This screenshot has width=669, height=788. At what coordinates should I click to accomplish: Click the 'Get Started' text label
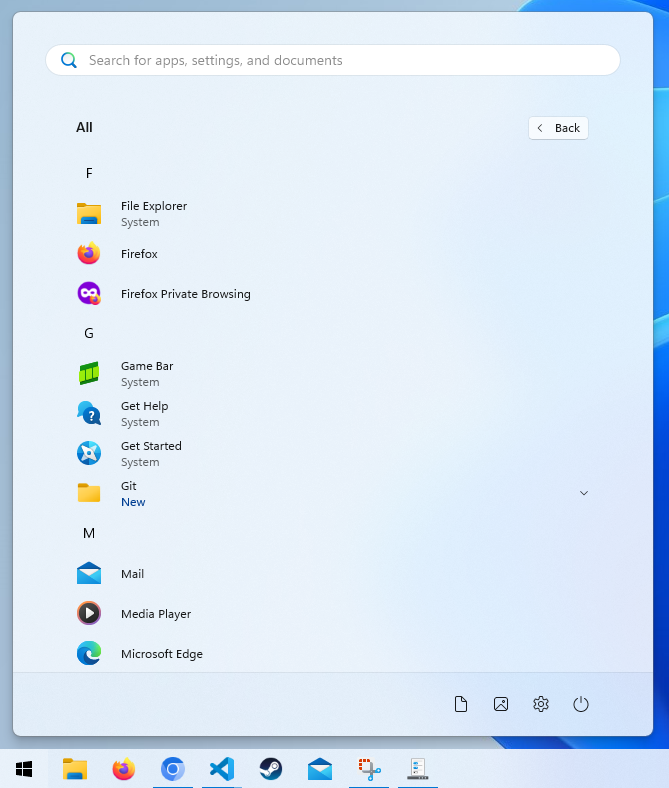click(x=151, y=446)
